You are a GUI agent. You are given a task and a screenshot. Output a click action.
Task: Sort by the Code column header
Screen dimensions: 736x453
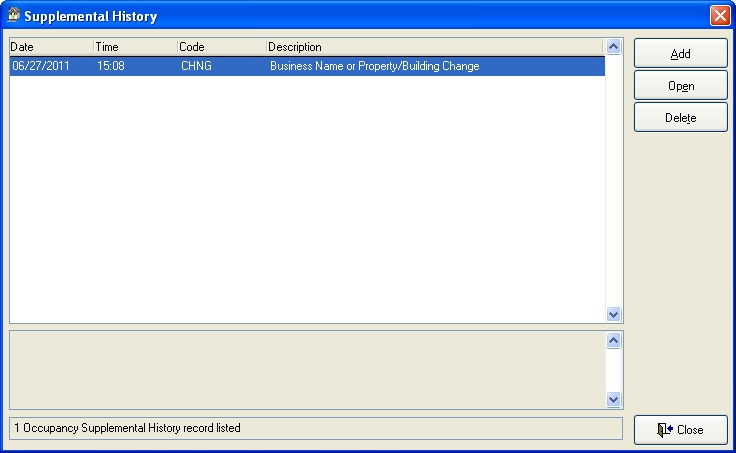[x=221, y=47]
